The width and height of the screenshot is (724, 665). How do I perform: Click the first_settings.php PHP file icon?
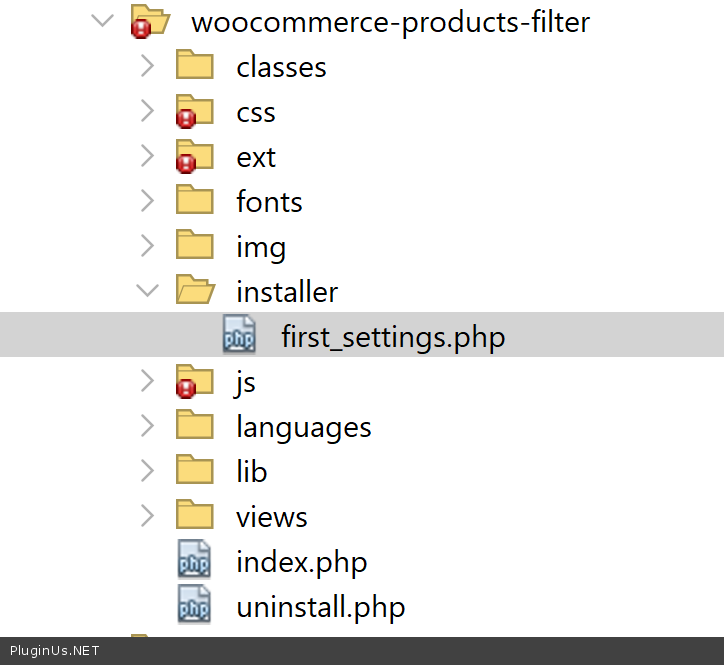point(239,337)
